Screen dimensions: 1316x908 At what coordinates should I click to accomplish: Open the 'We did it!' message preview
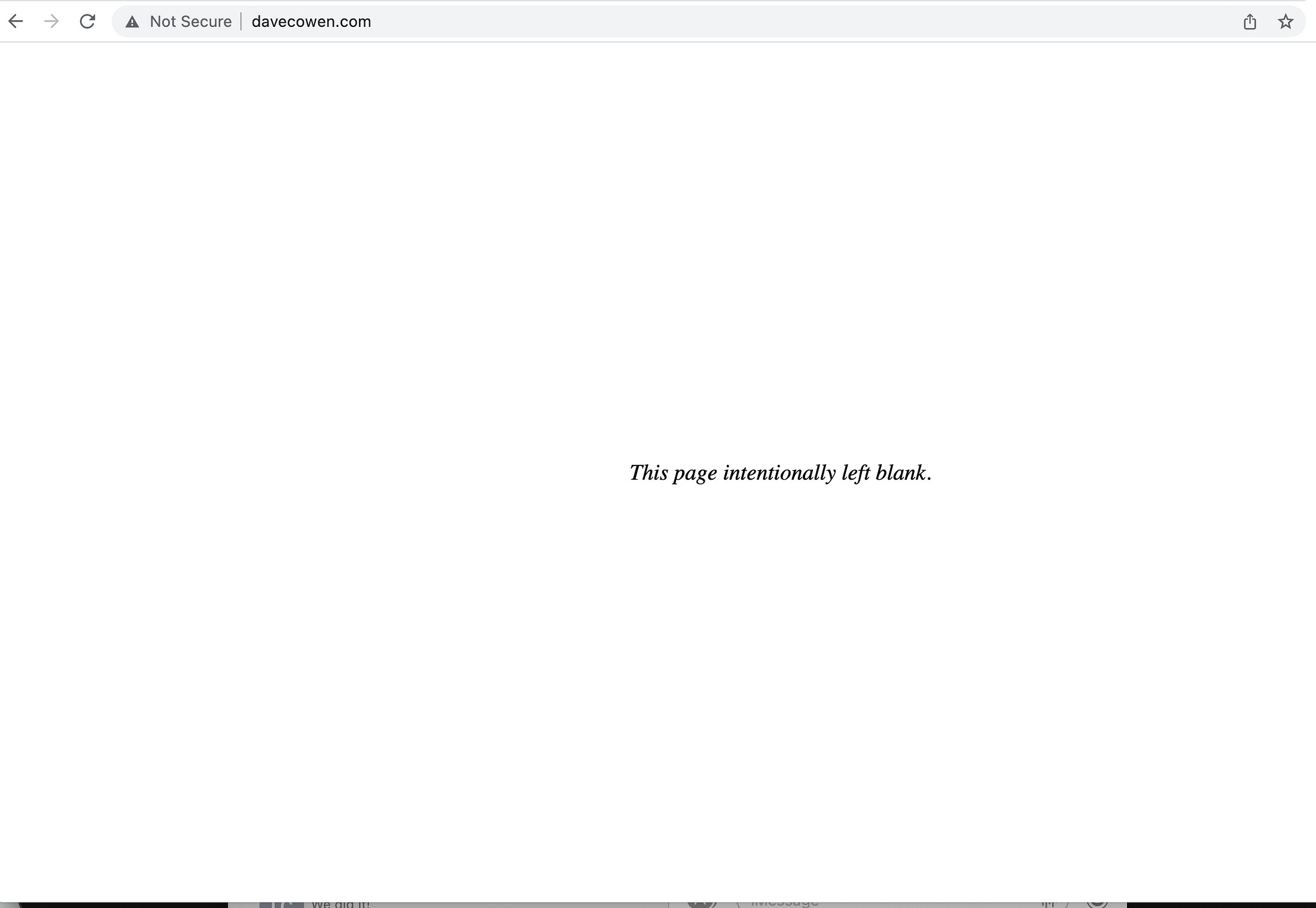[x=340, y=904]
